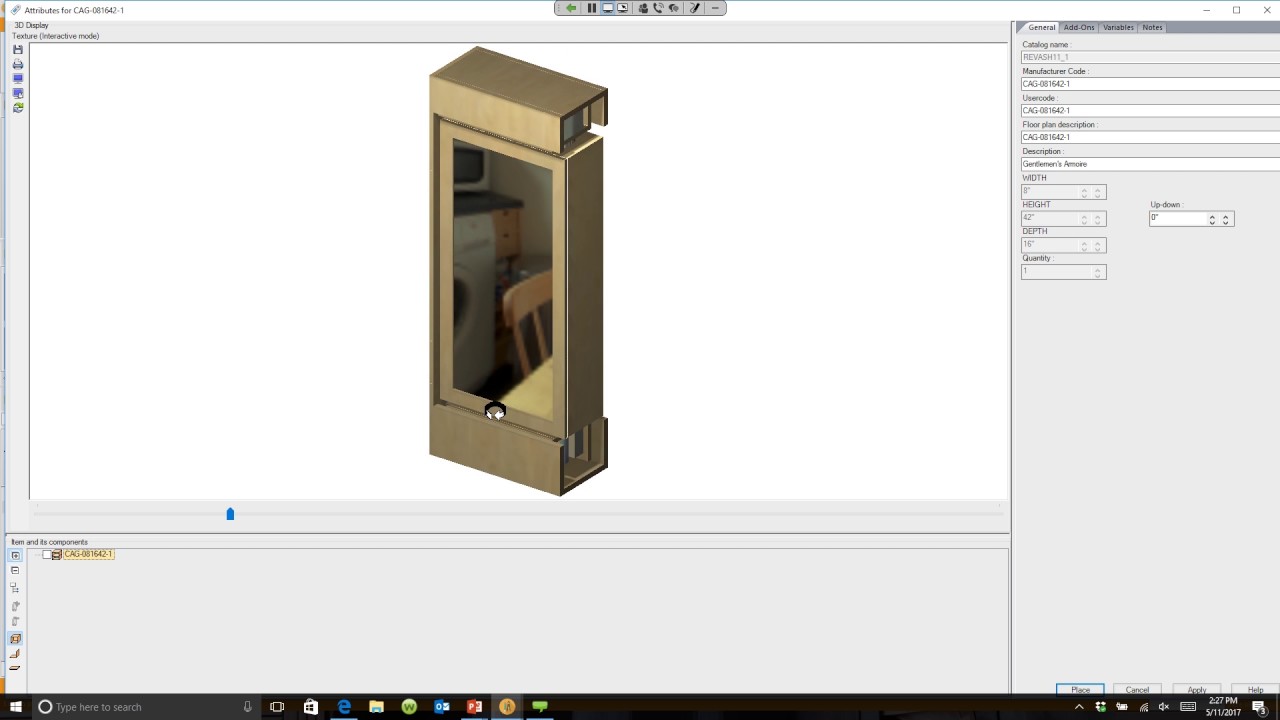Select the corner panel shape icon
The width and height of the screenshot is (1280, 720).
pos(15,654)
